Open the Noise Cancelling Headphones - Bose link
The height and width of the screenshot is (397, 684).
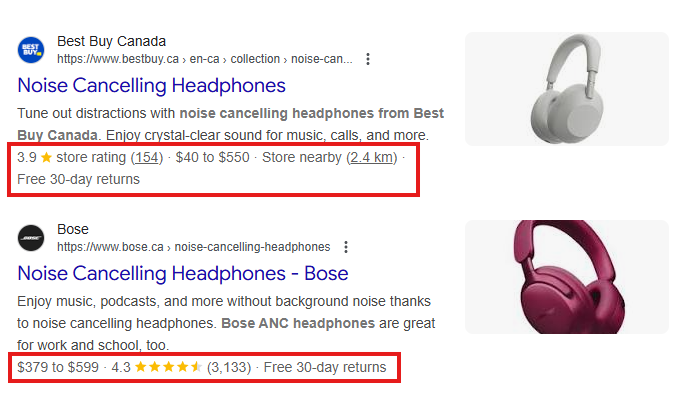pos(183,273)
